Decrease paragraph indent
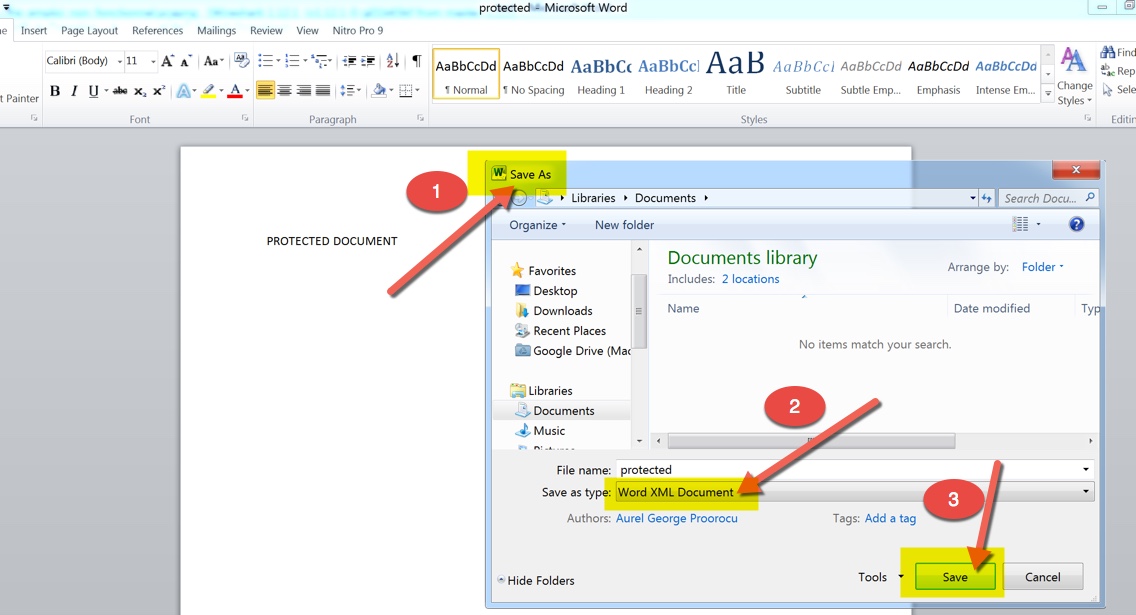This screenshot has height=615, width=1136. pos(349,61)
